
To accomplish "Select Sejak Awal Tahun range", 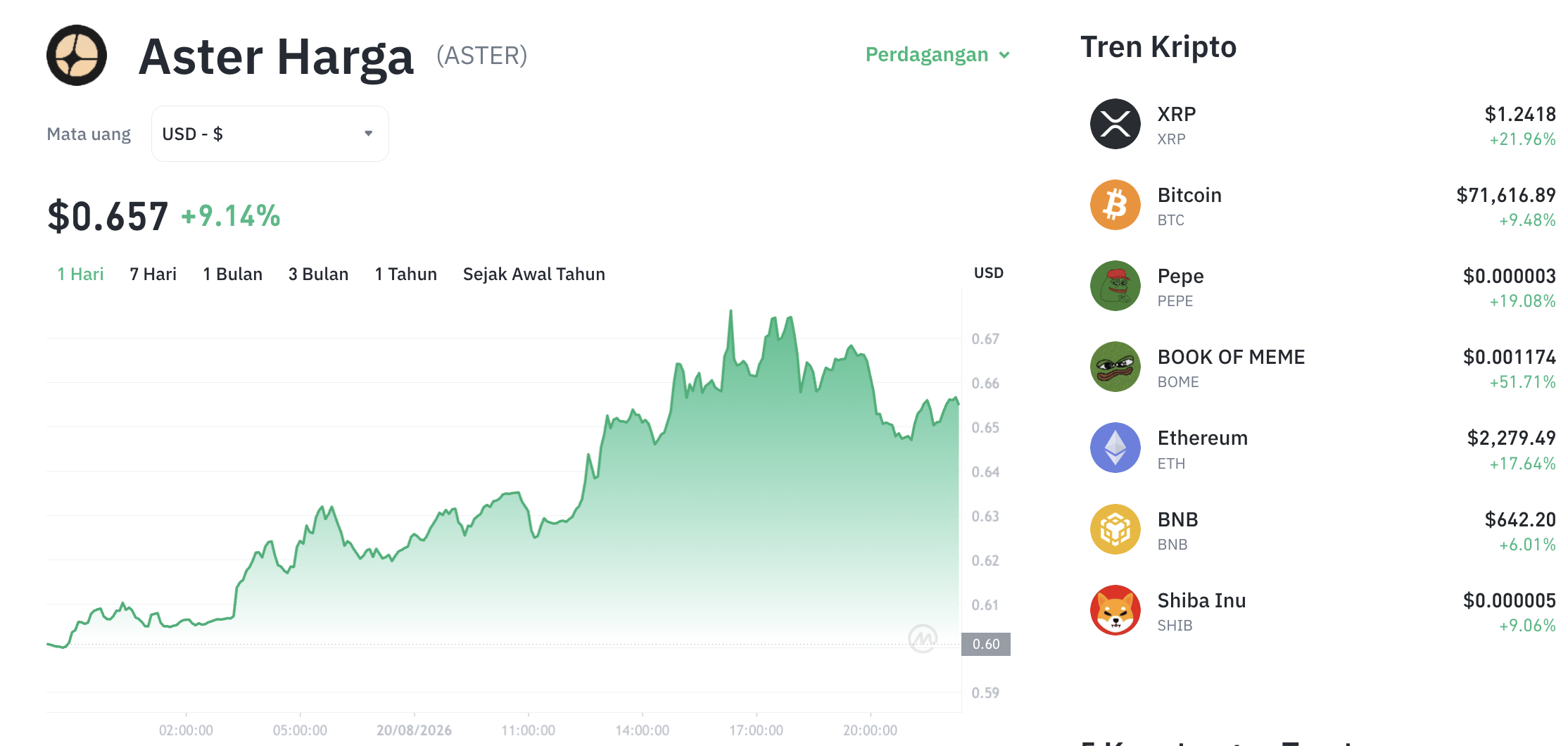I will (x=533, y=274).
